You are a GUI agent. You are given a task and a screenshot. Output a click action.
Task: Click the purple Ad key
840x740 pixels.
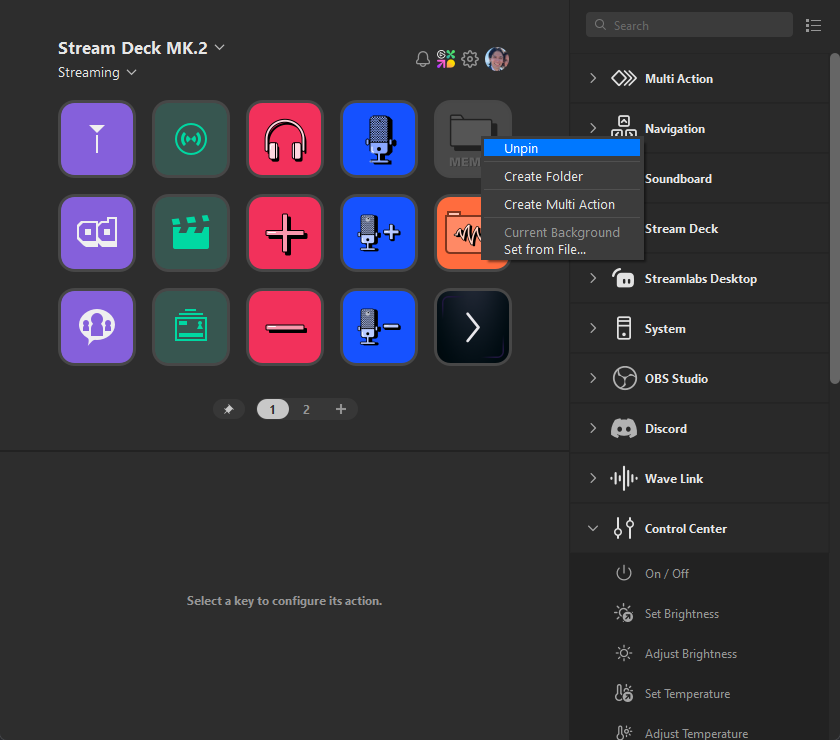click(97, 233)
